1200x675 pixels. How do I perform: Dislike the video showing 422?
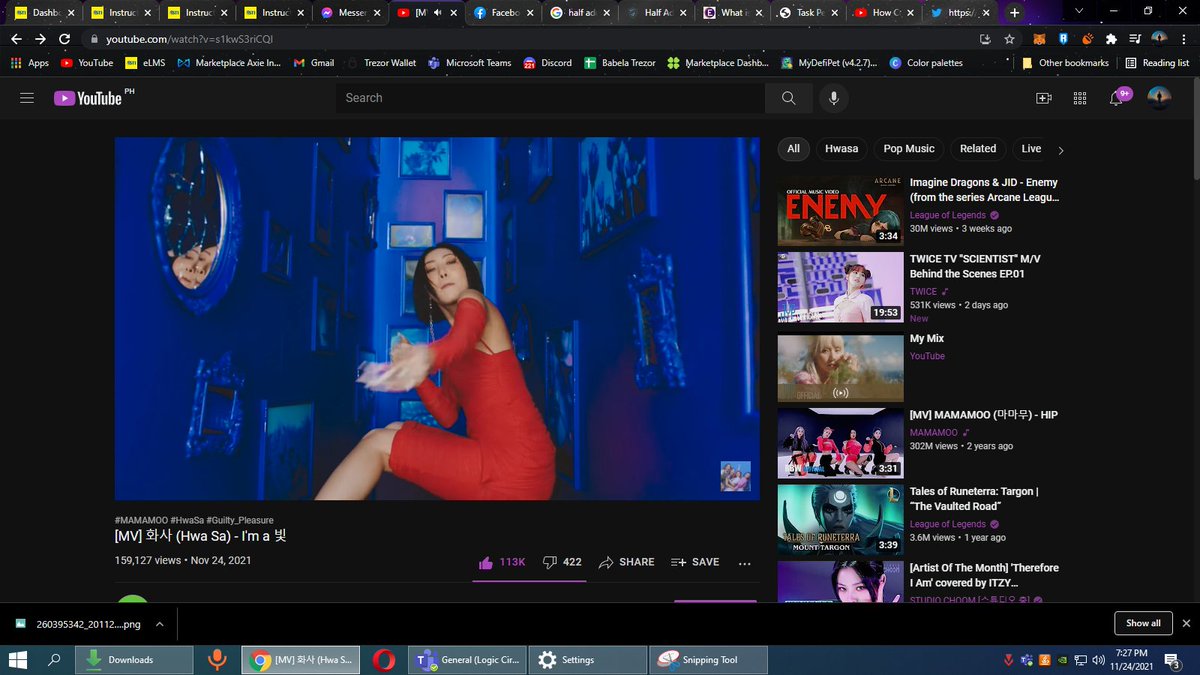point(562,562)
